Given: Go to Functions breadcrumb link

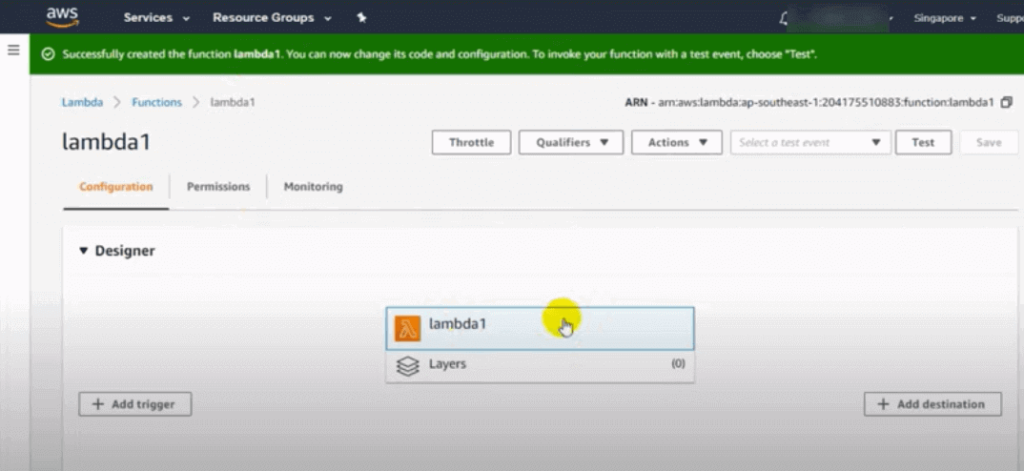Looking at the screenshot, I should 157,103.
